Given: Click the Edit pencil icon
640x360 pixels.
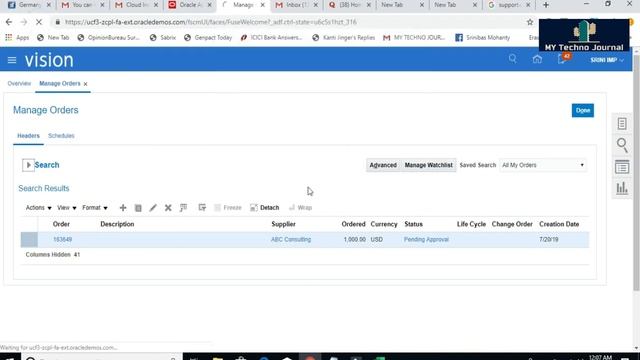Looking at the screenshot, I should pyautogui.click(x=153, y=208).
